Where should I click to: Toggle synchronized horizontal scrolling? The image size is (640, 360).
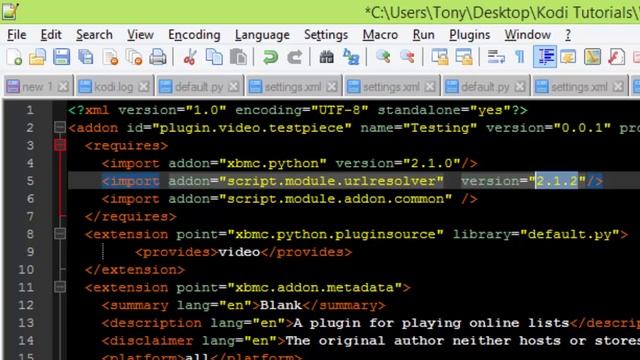point(464,57)
